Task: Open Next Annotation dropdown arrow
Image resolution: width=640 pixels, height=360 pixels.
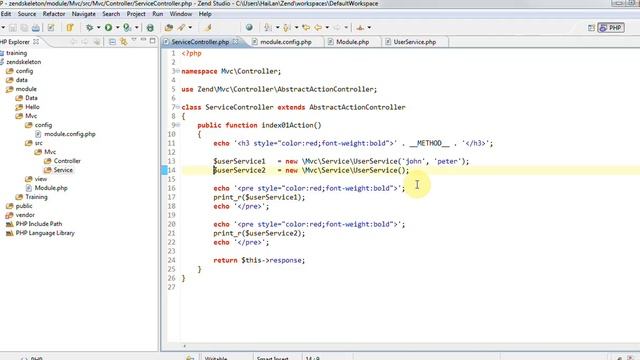Action: [278, 28]
